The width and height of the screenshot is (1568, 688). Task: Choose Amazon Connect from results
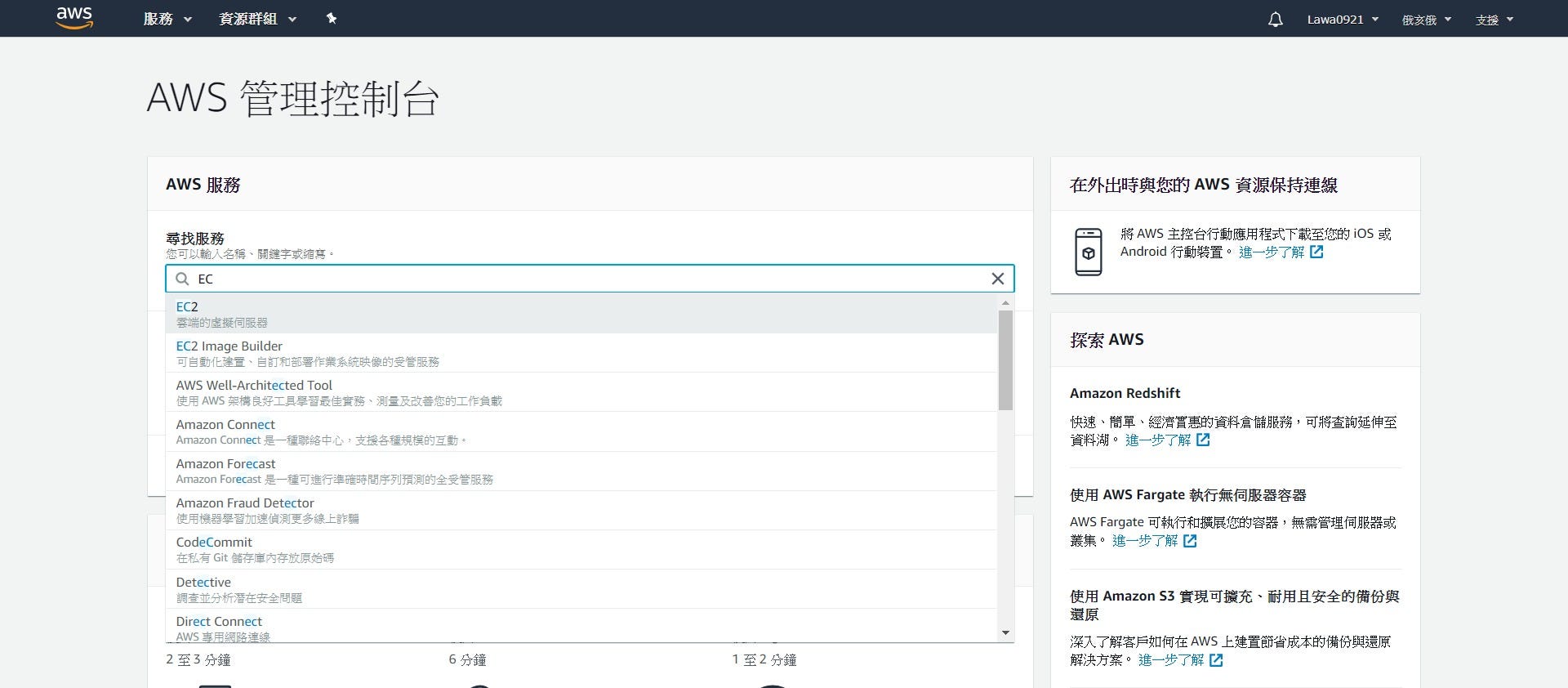click(581, 431)
